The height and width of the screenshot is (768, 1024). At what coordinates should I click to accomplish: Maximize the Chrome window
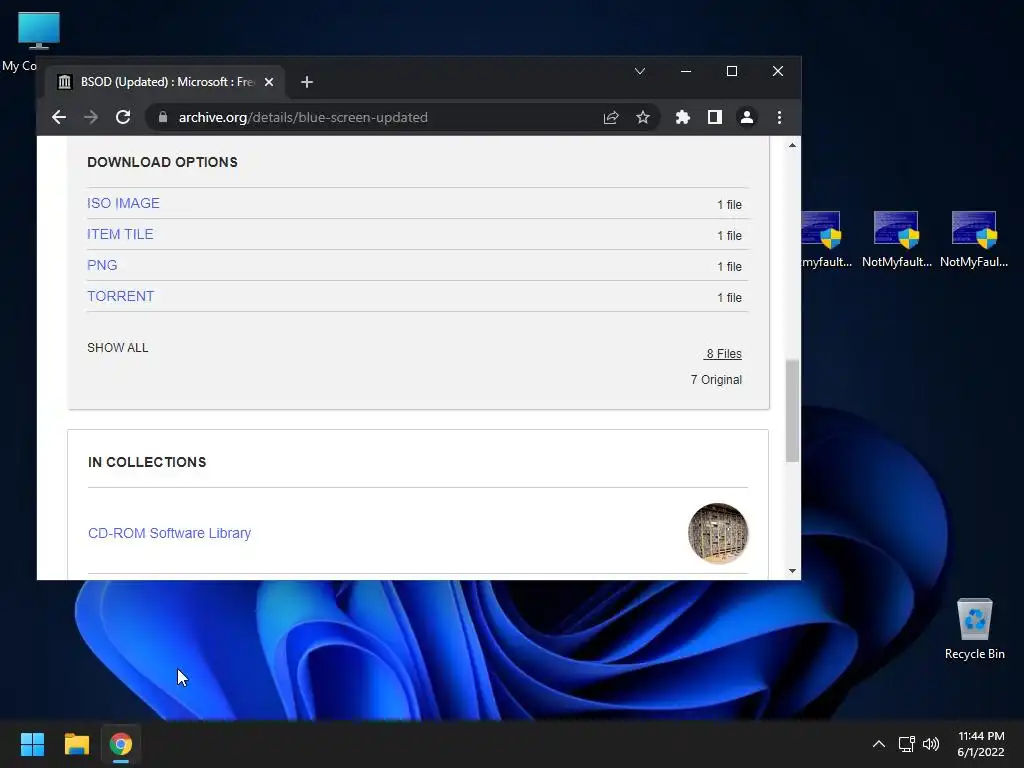point(731,71)
